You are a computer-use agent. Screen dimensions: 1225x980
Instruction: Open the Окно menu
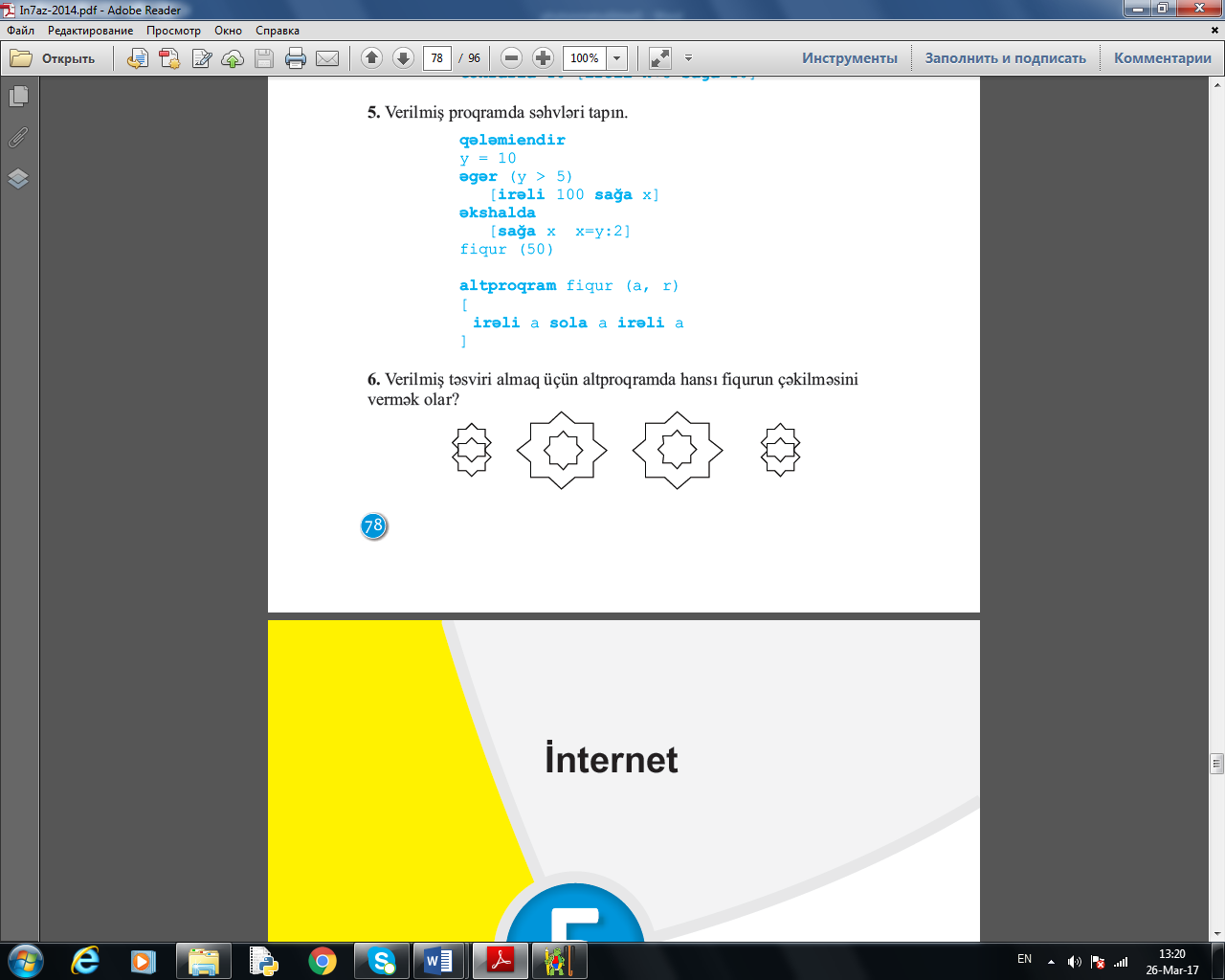(x=229, y=31)
